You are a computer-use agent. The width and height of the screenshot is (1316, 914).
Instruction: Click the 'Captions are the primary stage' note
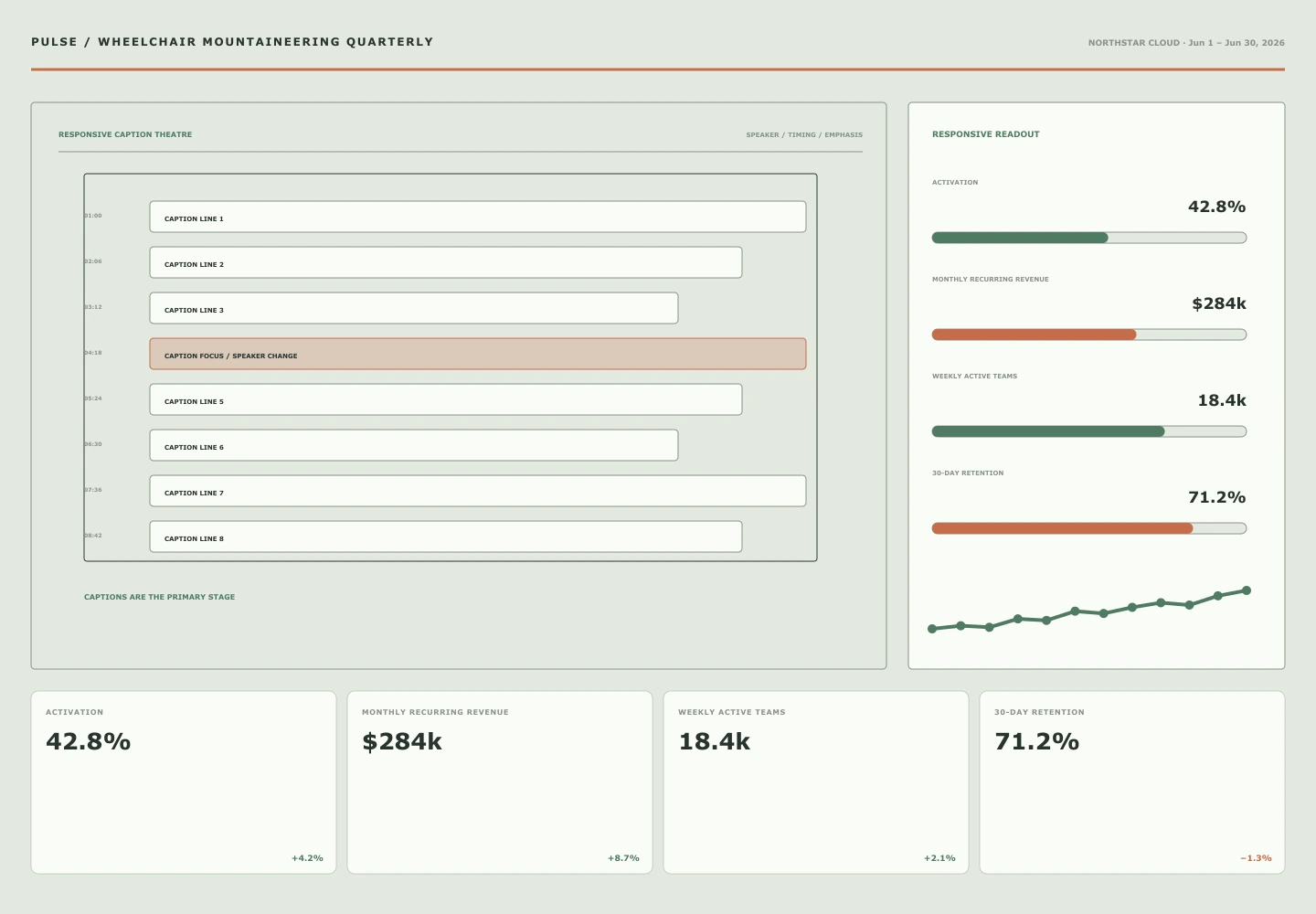tap(160, 597)
